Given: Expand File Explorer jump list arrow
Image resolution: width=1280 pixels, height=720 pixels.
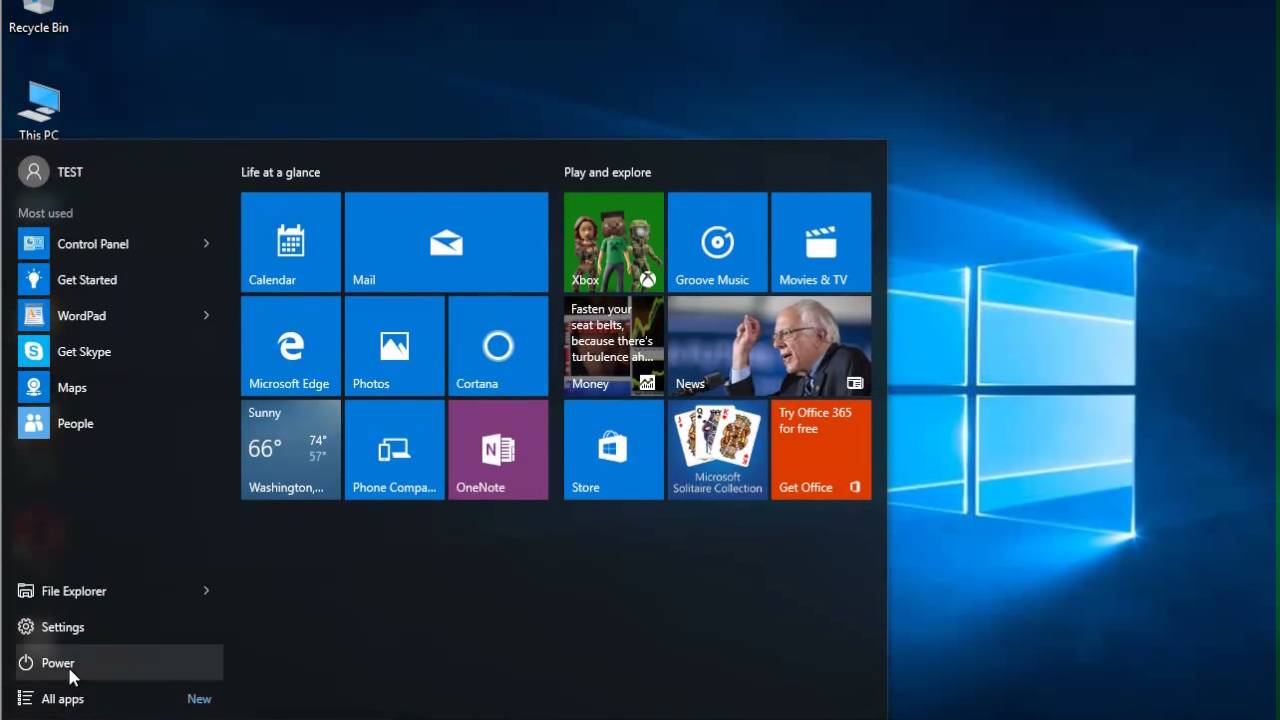Looking at the screenshot, I should point(206,591).
